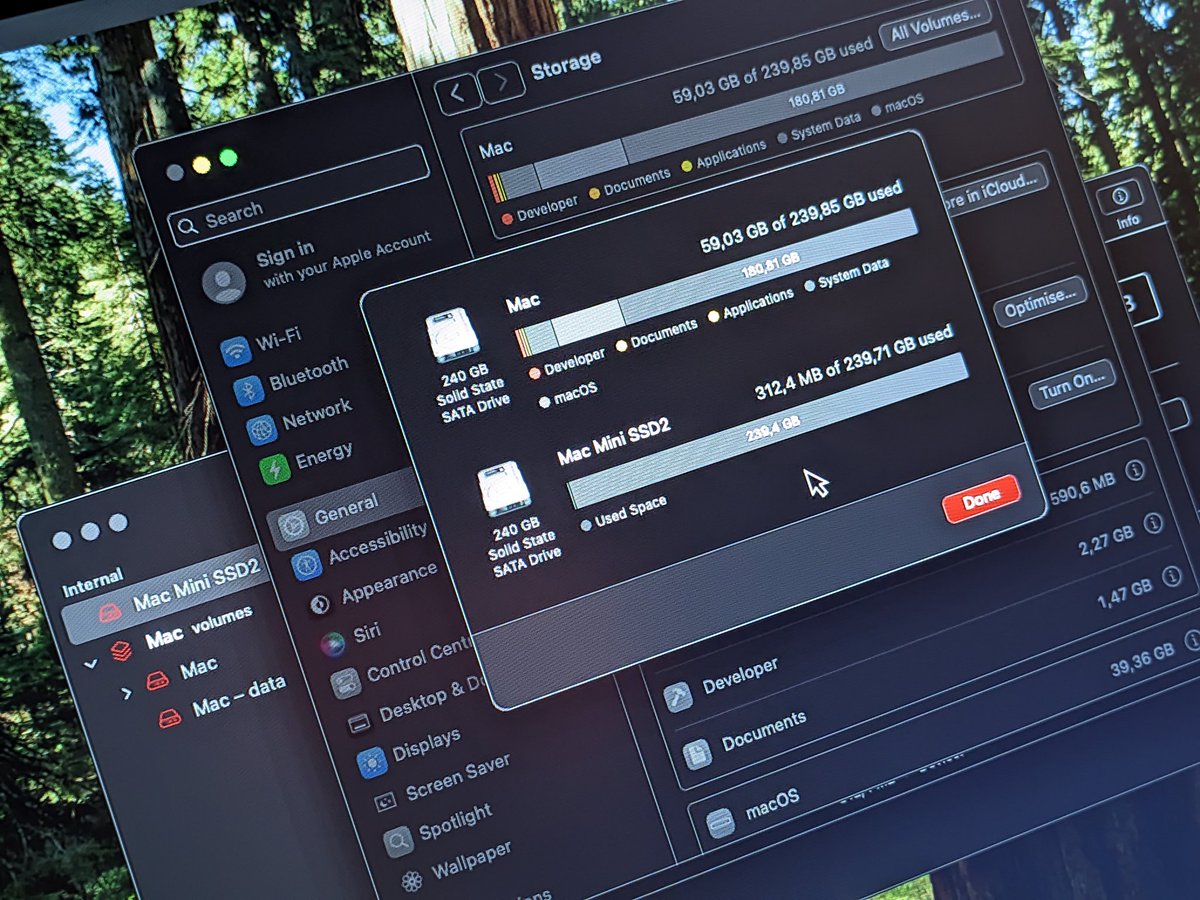Click the "312,4 MB of 239,71 GB used" text

click(853, 365)
